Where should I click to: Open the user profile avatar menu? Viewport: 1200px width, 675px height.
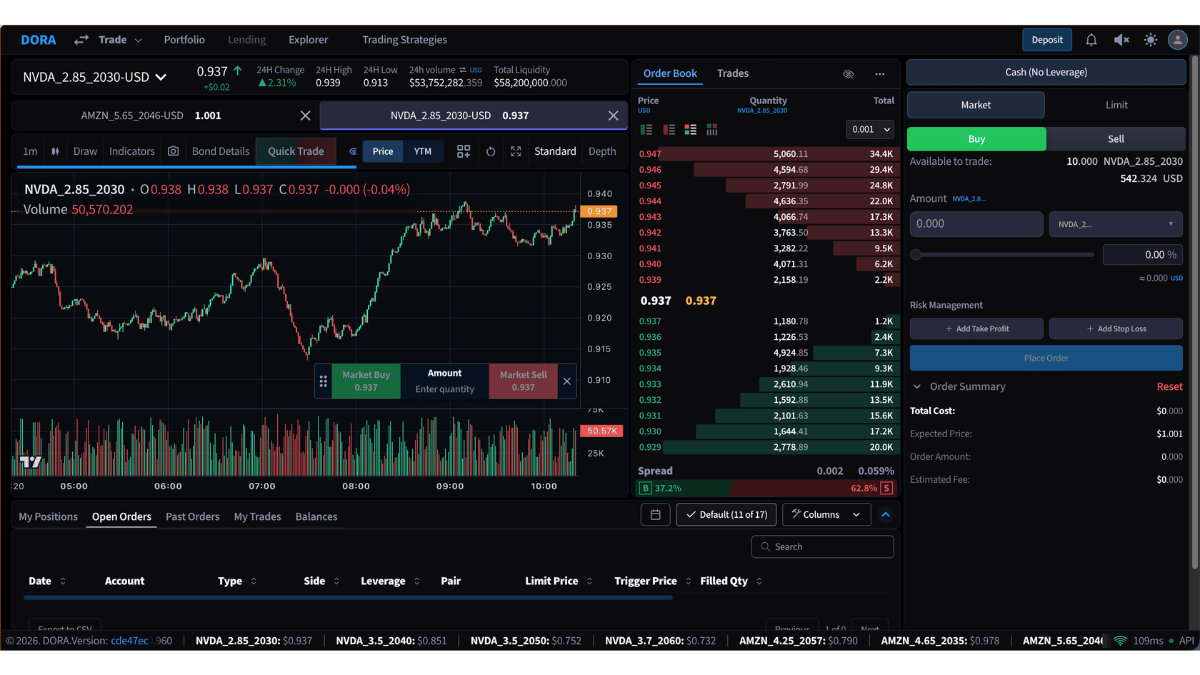click(x=1178, y=40)
